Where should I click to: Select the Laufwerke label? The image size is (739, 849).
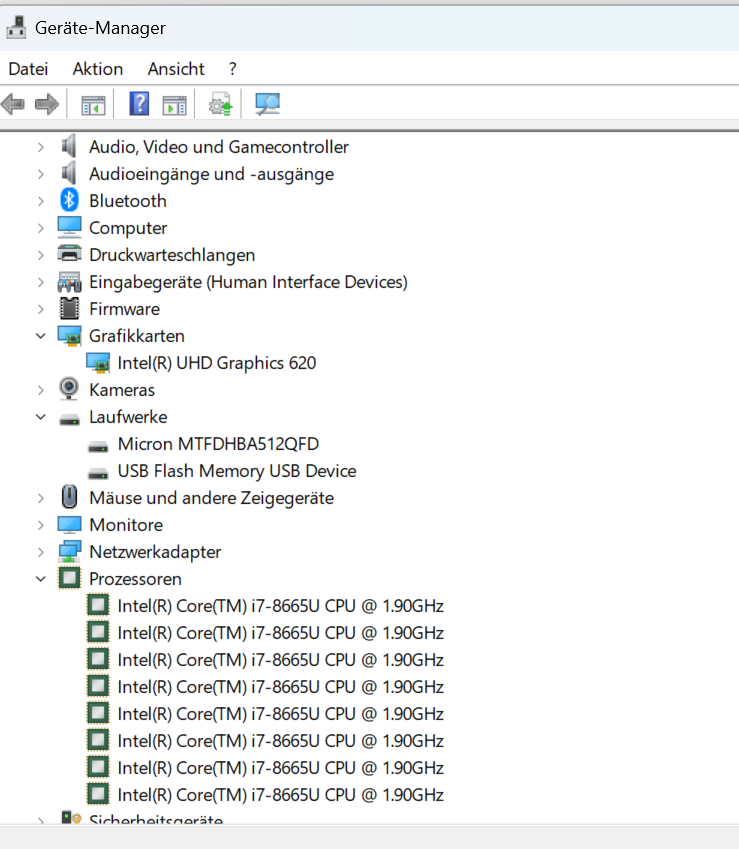[x=128, y=417]
